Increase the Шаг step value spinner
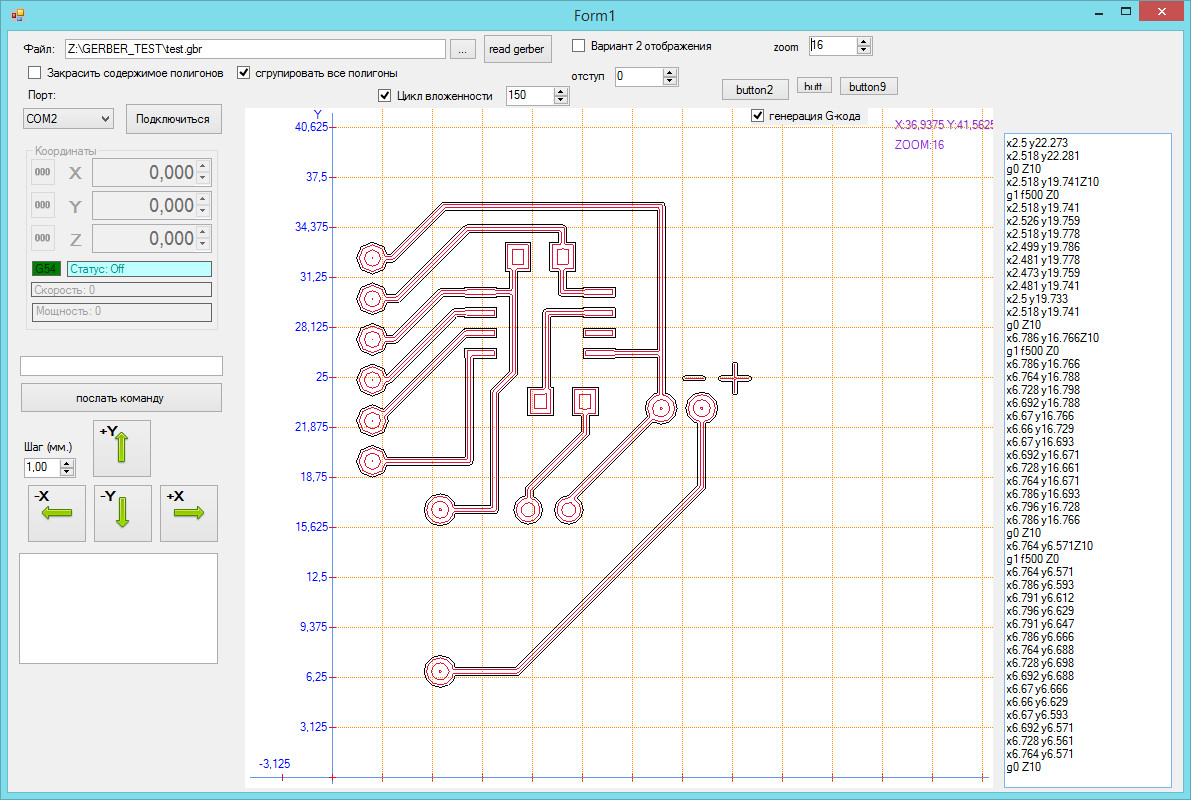Viewport: 1191px width, 800px height. pyautogui.click(x=67, y=463)
